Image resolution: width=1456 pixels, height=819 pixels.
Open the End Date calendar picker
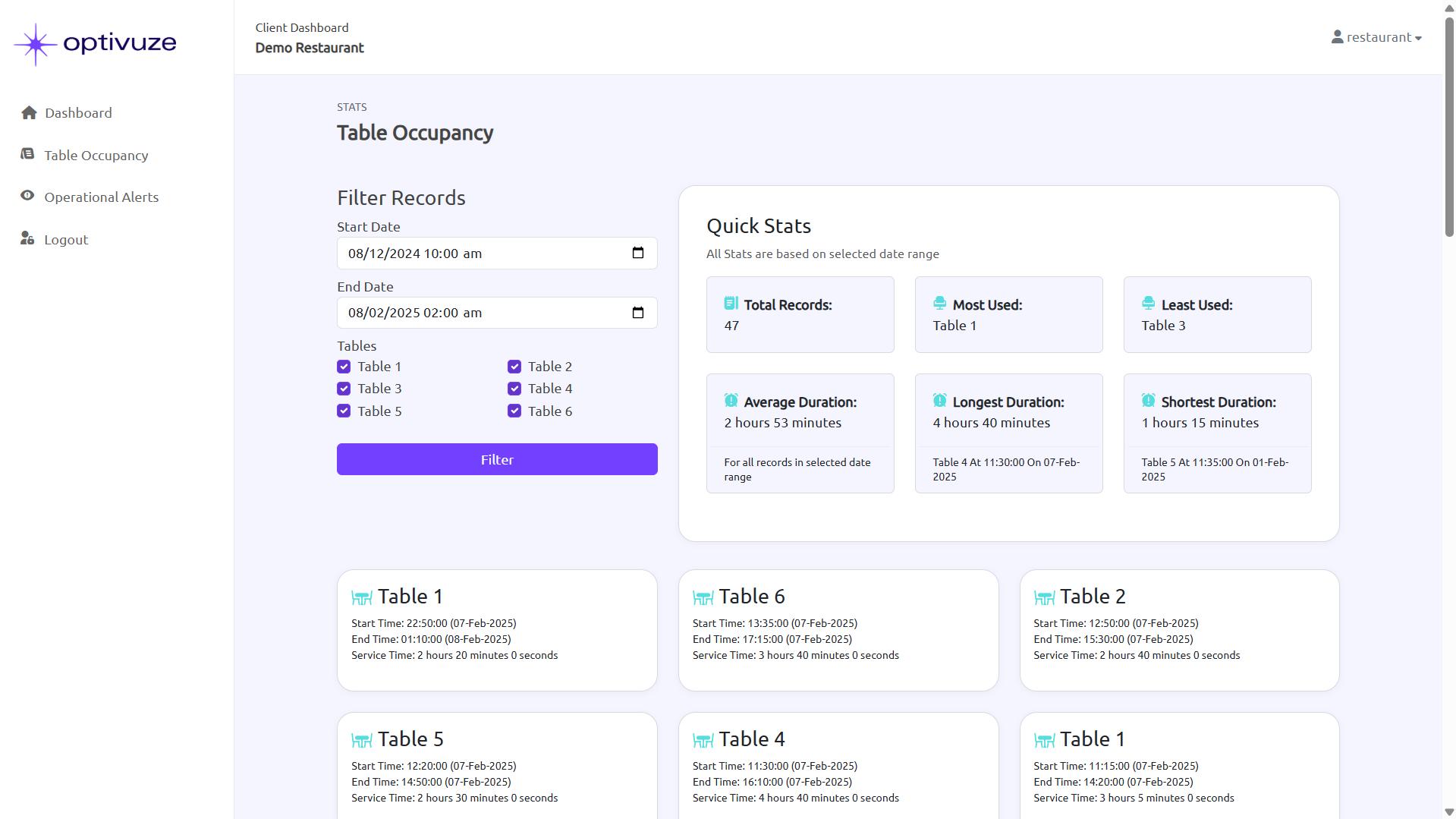(x=638, y=313)
